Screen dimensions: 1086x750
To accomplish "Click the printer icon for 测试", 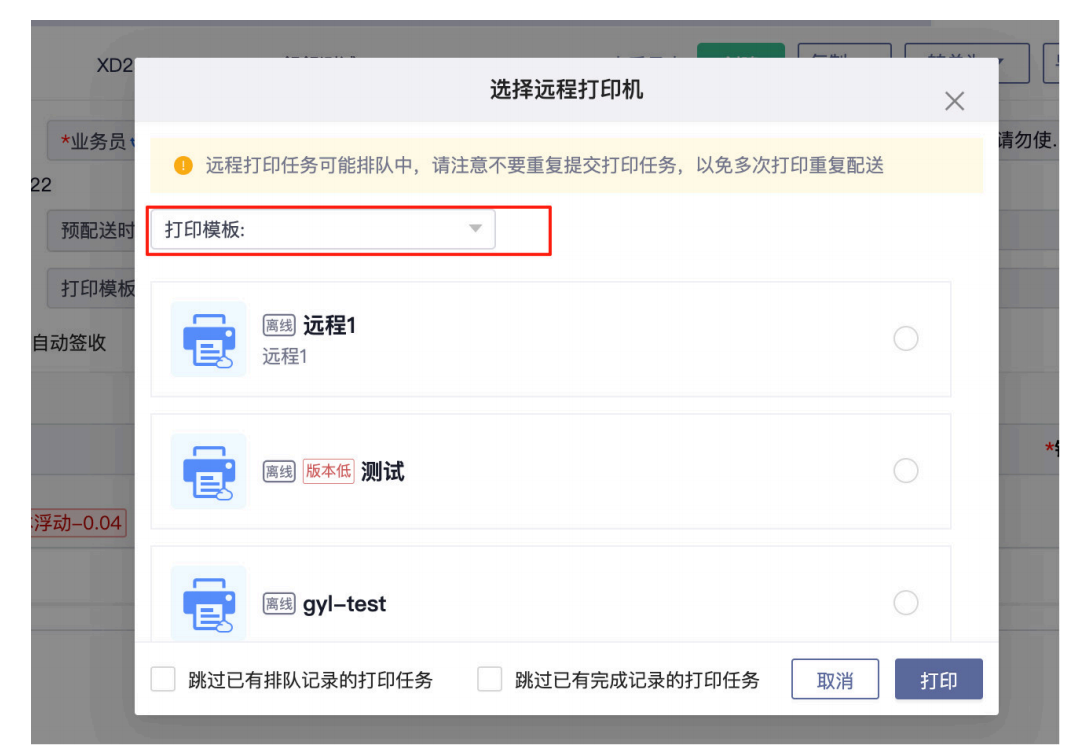I will (x=208, y=471).
